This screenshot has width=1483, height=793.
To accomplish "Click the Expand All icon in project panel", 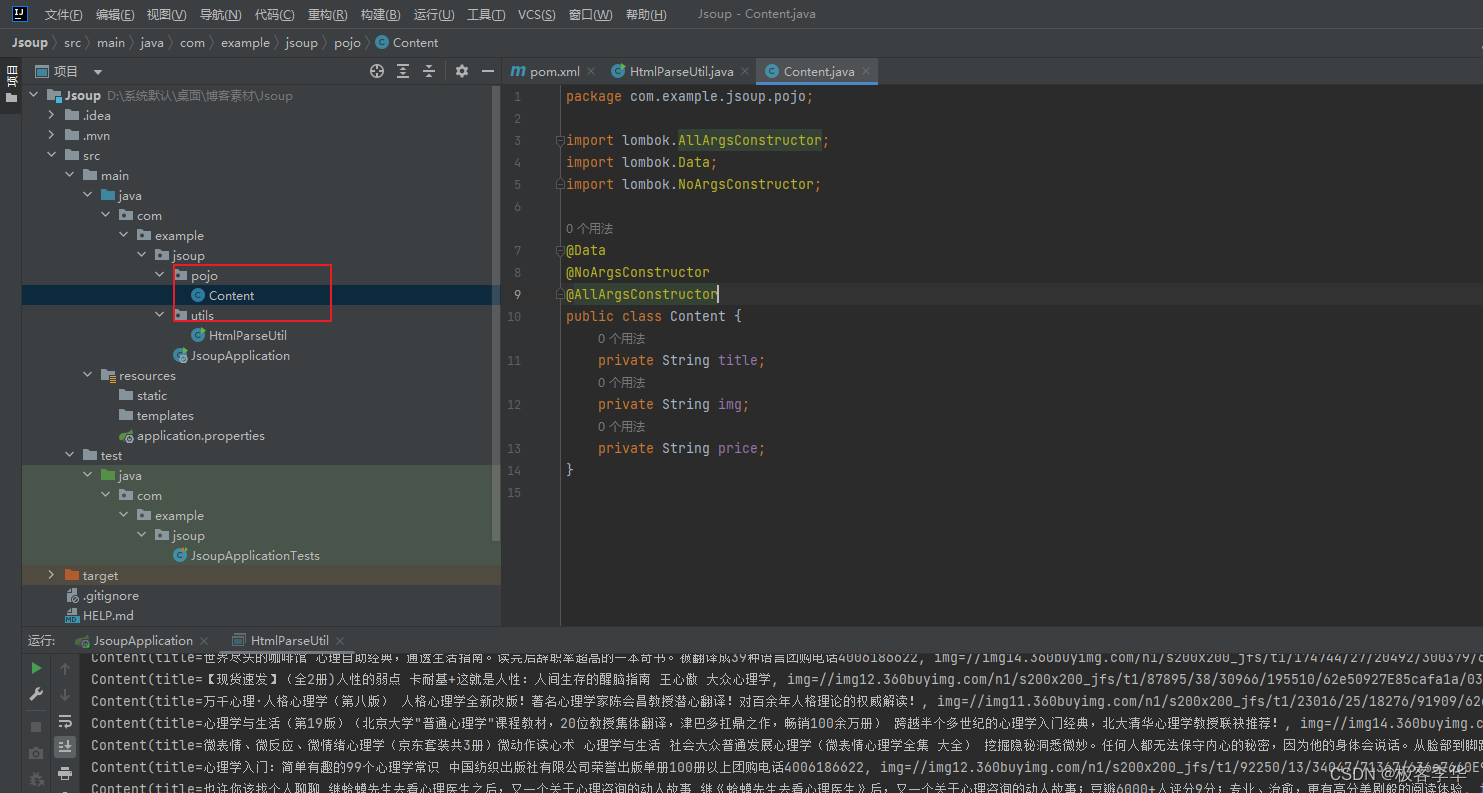I will (x=403, y=71).
